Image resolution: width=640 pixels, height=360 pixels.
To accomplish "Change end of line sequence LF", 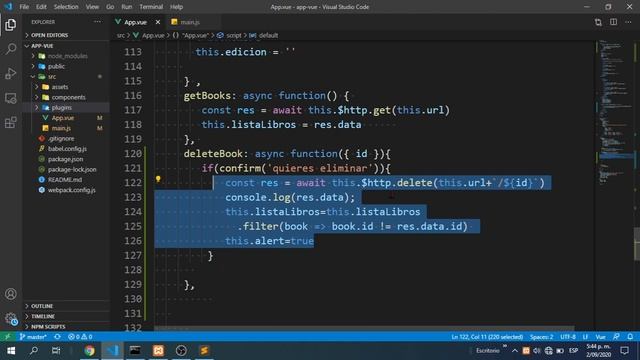I will [586, 337].
